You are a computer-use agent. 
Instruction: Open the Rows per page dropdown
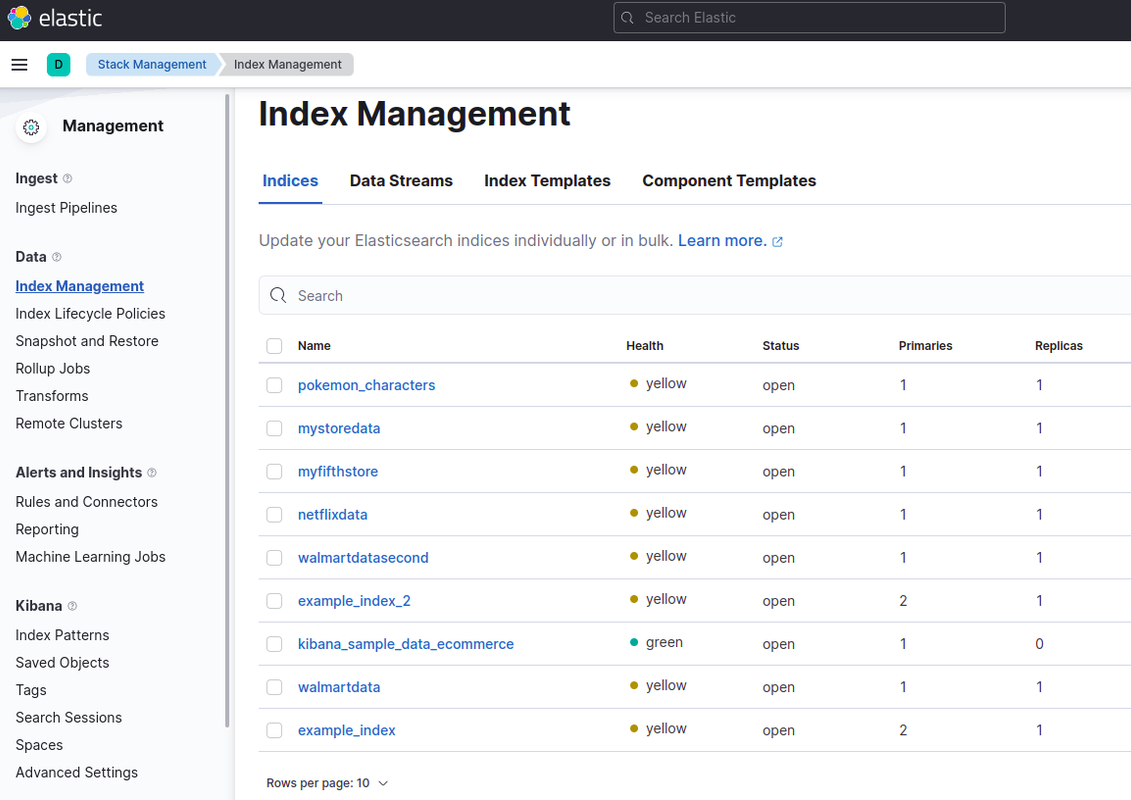[327, 783]
